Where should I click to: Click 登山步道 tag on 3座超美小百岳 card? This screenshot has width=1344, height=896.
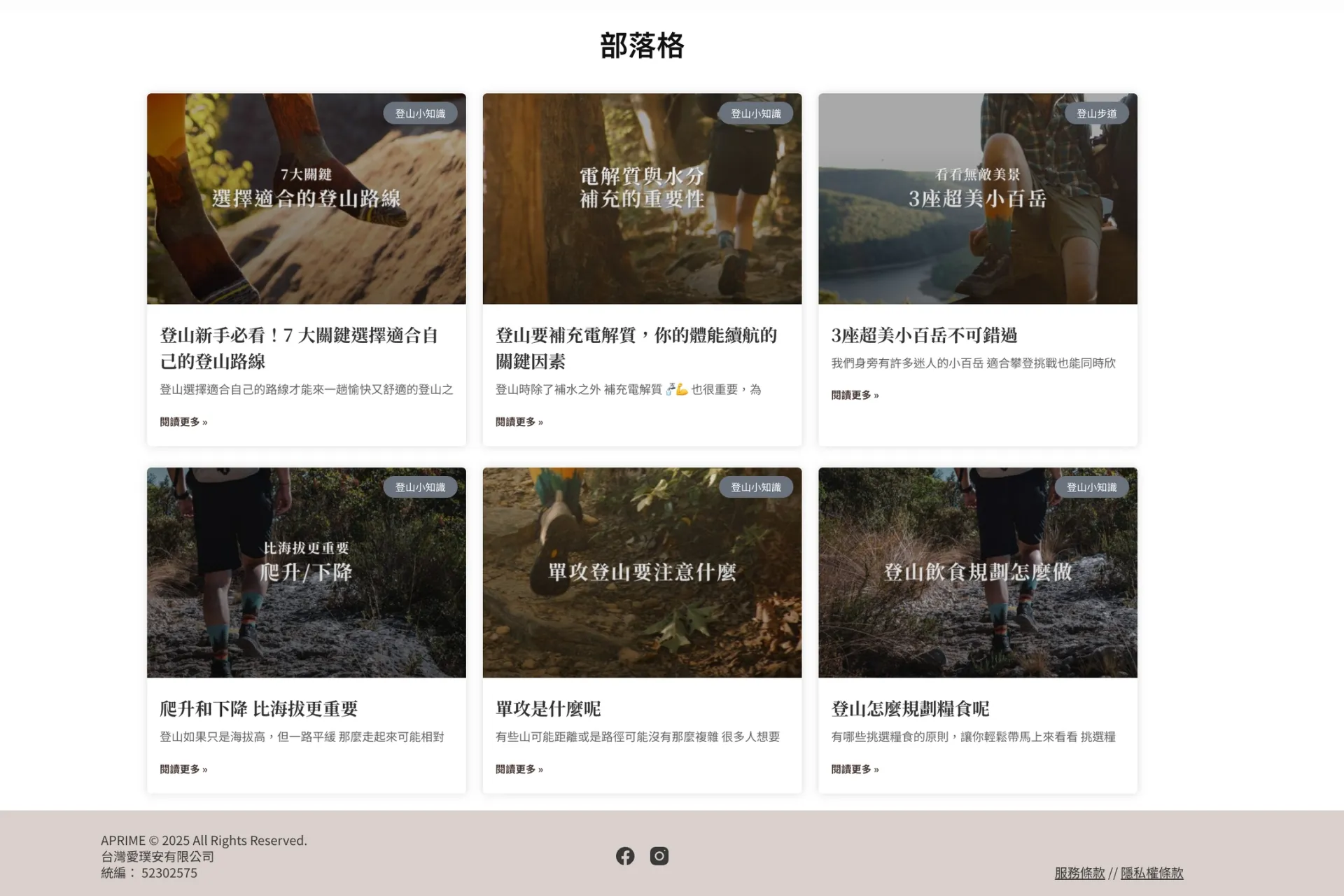[1096, 113]
